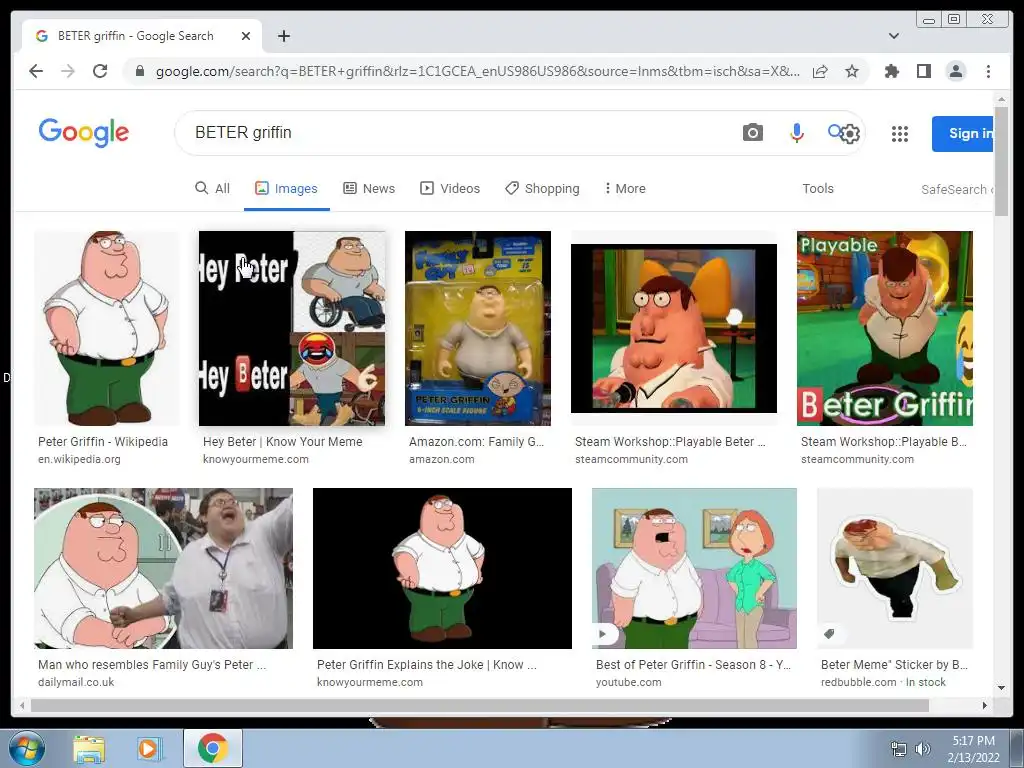Open man resembling Peter Griffin image
Viewport: 1024px width, 768px height.
click(x=163, y=568)
